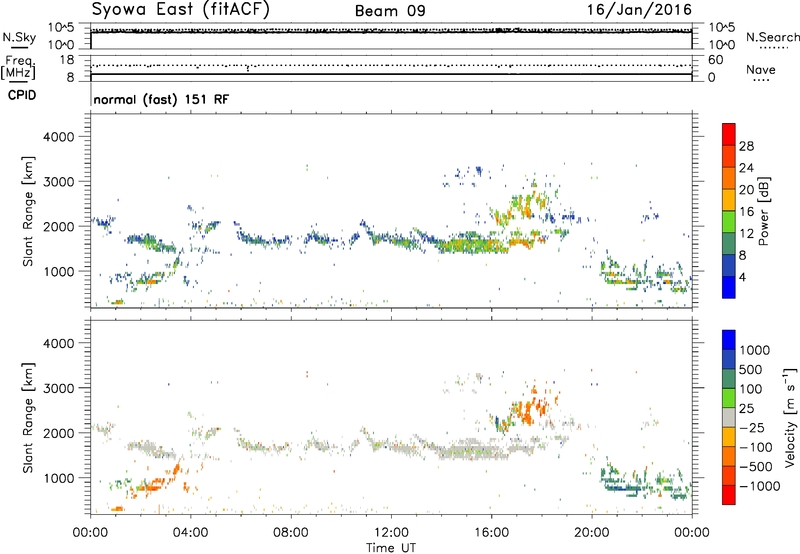Screen dimensions: 800x554
Task: Pick the gray segment of velocity colorbar
Action: pos(729,418)
